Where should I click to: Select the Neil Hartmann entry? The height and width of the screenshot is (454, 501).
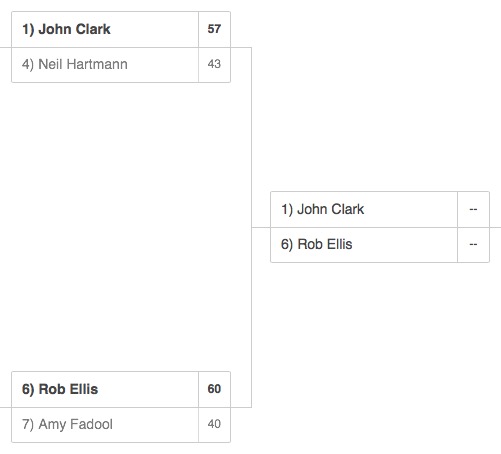pyautogui.click(x=105, y=65)
